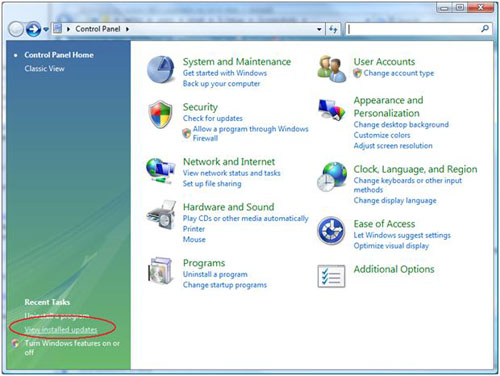Open Optimize visual display

tap(391, 246)
